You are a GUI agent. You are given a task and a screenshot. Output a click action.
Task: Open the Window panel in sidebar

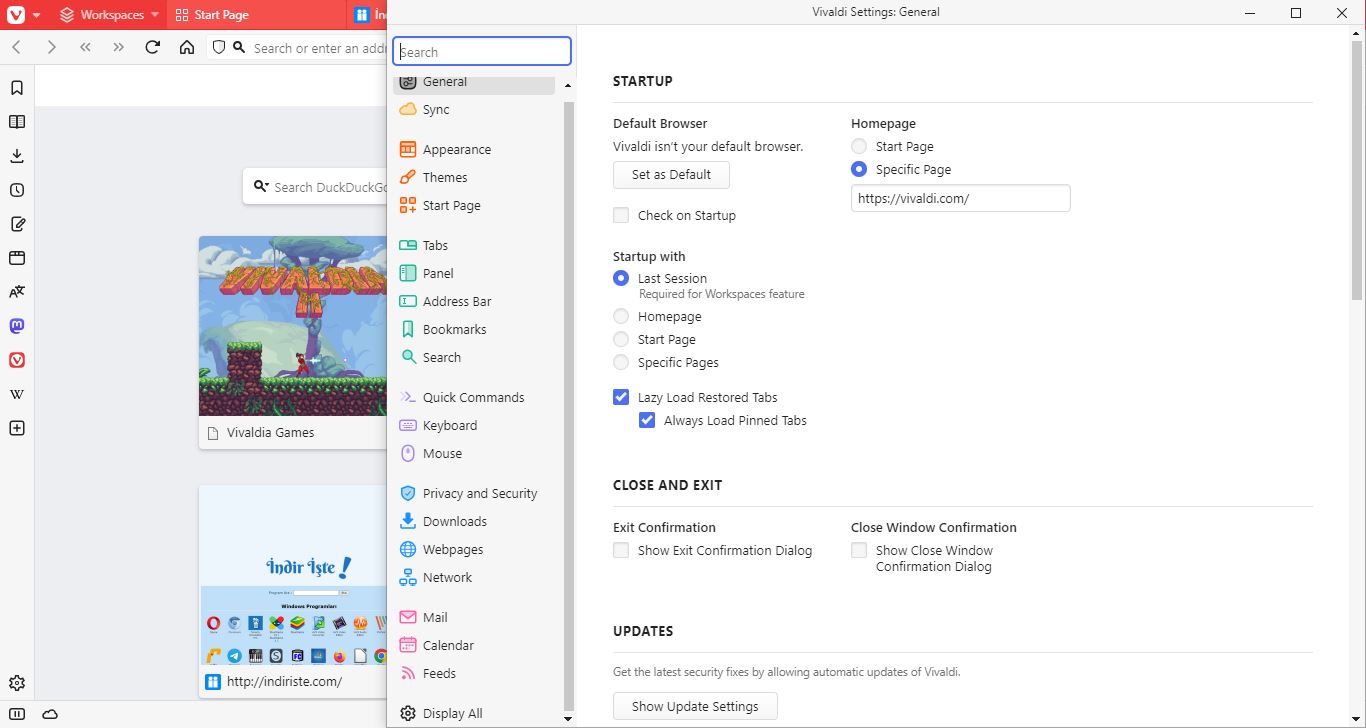pos(17,258)
